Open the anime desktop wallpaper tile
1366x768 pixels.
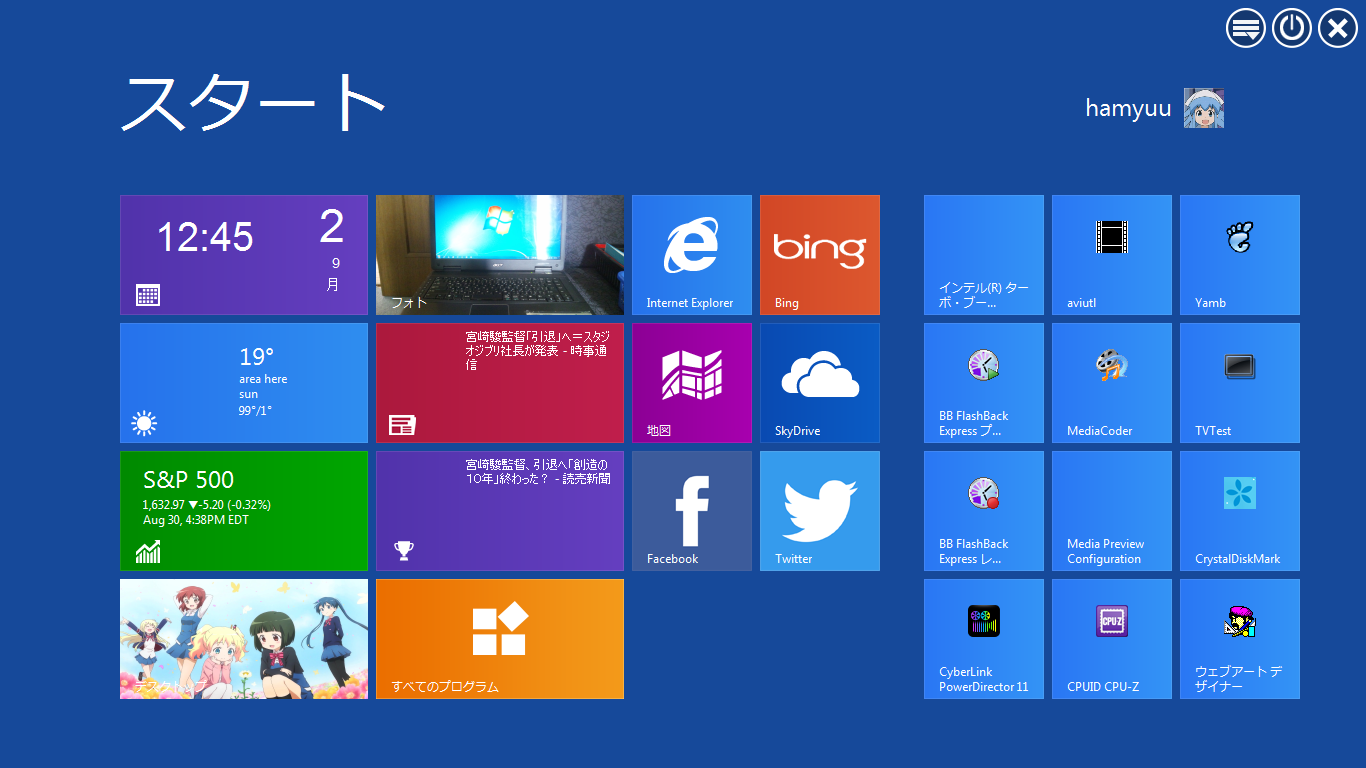point(244,639)
